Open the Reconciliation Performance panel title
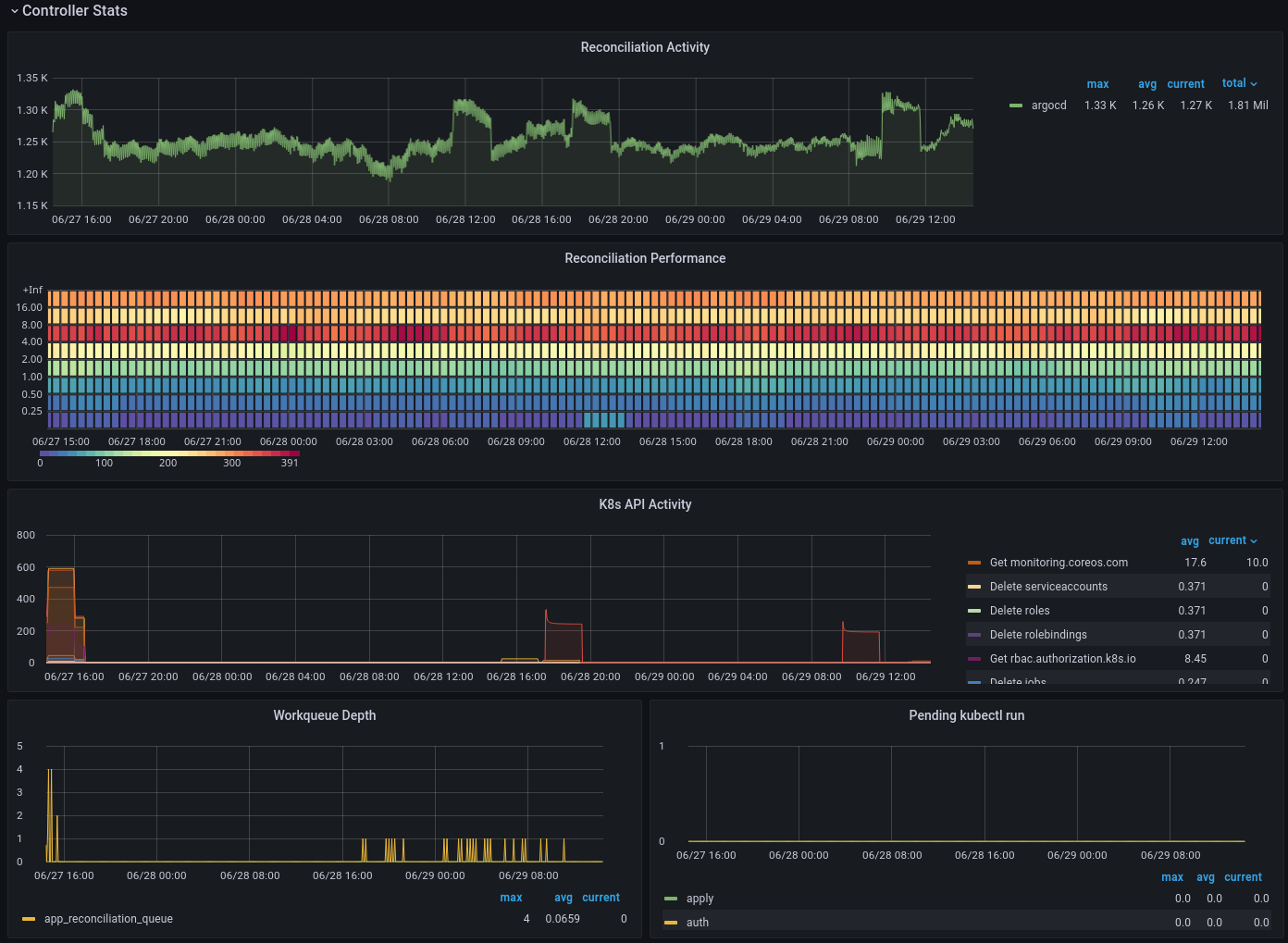Screen dimensions: 1288x943 point(645,258)
